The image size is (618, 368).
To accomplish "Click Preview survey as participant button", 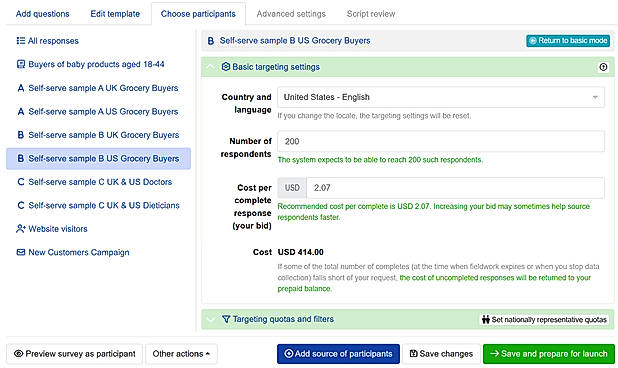I will coord(75,354).
